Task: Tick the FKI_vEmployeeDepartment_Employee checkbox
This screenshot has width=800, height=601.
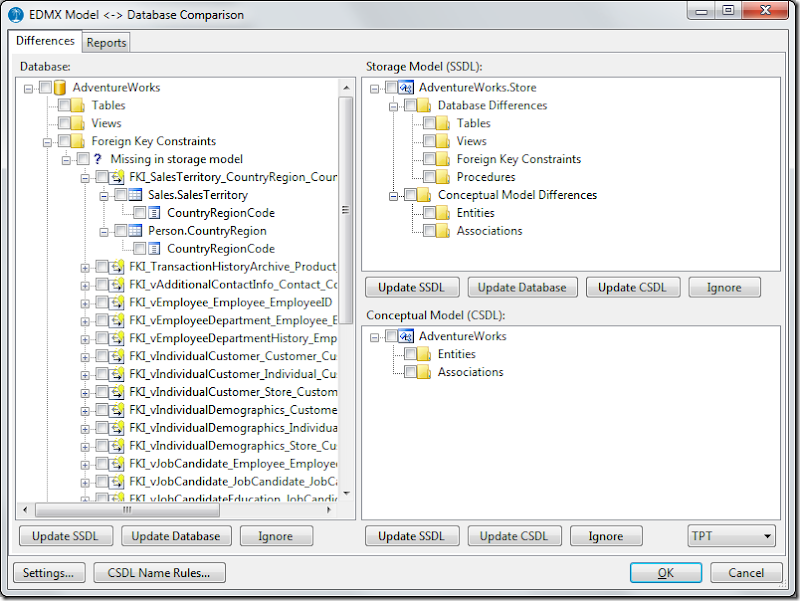Action: coord(102,320)
